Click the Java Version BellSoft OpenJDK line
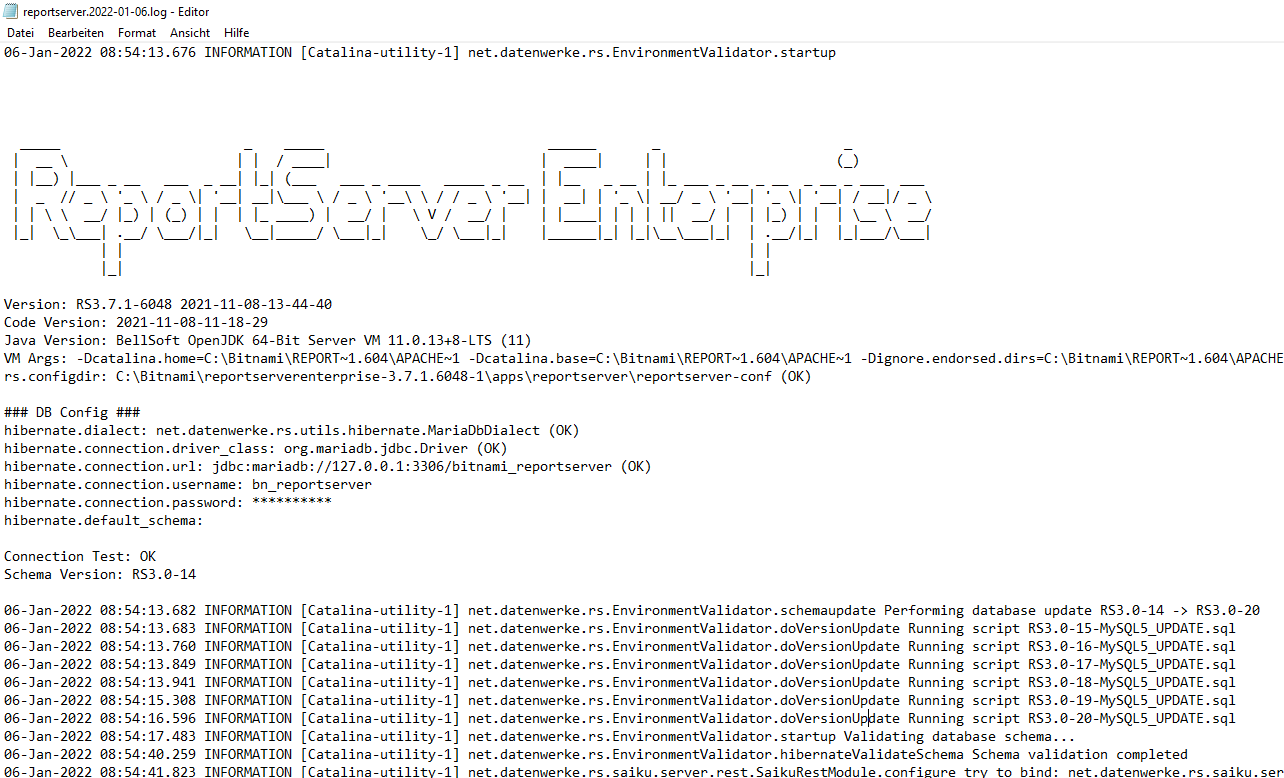The image size is (1284, 778). coord(268,341)
